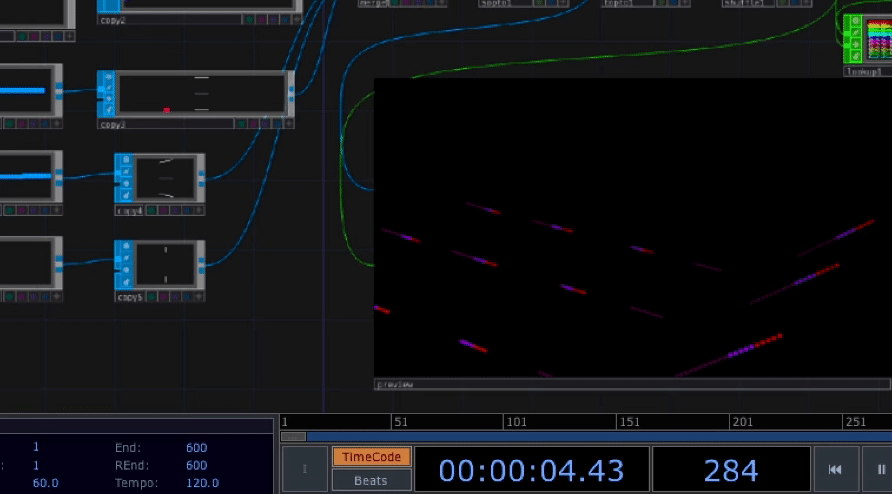Viewport: 892px width, 494px height.
Task: Switch timeline display to Beats
Action: [x=371, y=480]
